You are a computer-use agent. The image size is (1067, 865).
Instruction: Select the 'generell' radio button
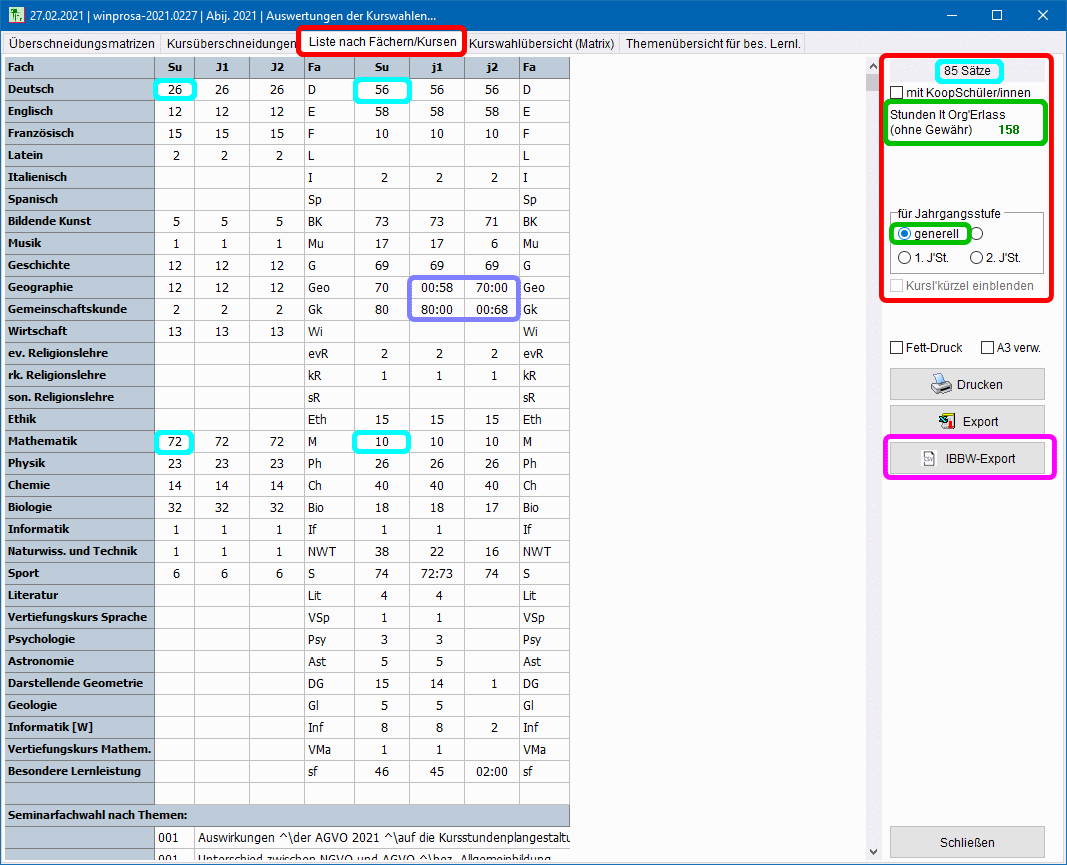coord(905,234)
